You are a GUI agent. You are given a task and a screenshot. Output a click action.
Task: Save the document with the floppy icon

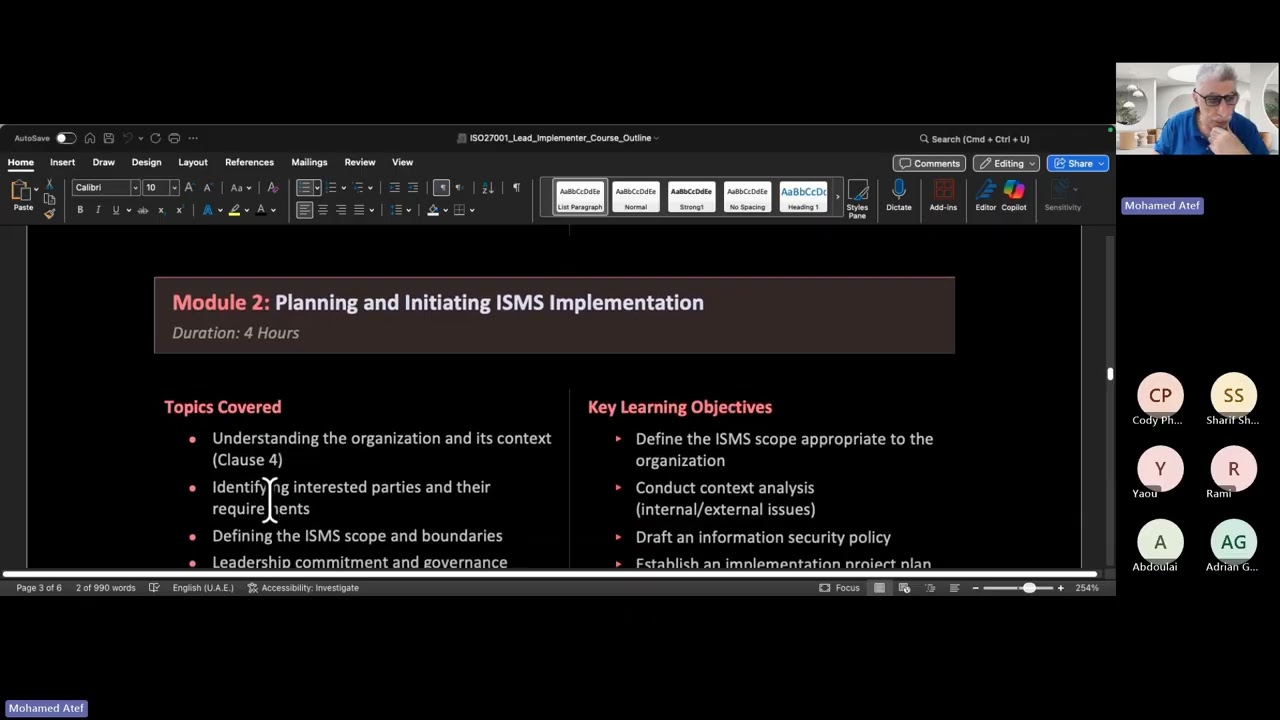click(108, 138)
